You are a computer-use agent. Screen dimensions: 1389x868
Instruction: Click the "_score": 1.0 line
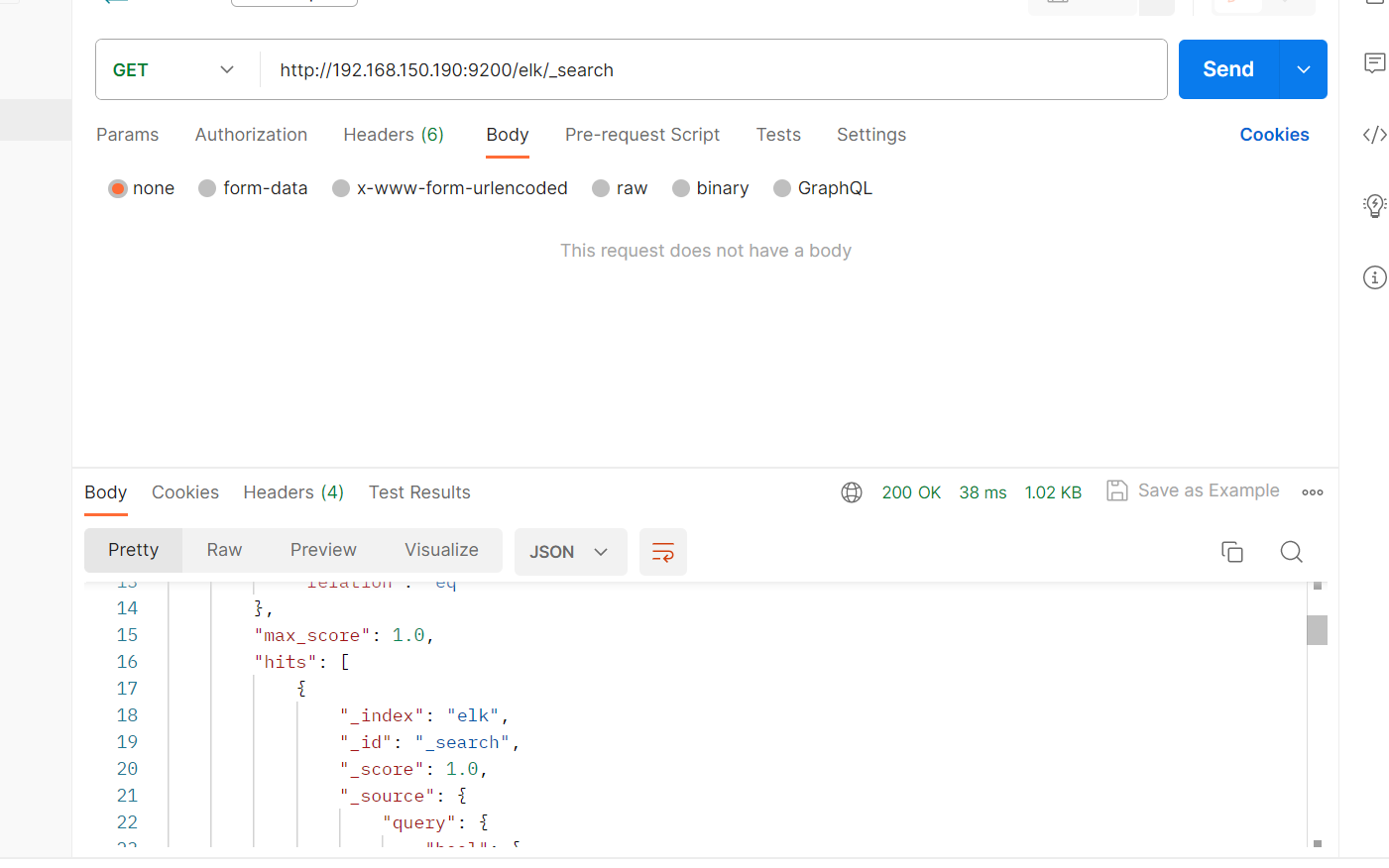pyautogui.click(x=413, y=769)
